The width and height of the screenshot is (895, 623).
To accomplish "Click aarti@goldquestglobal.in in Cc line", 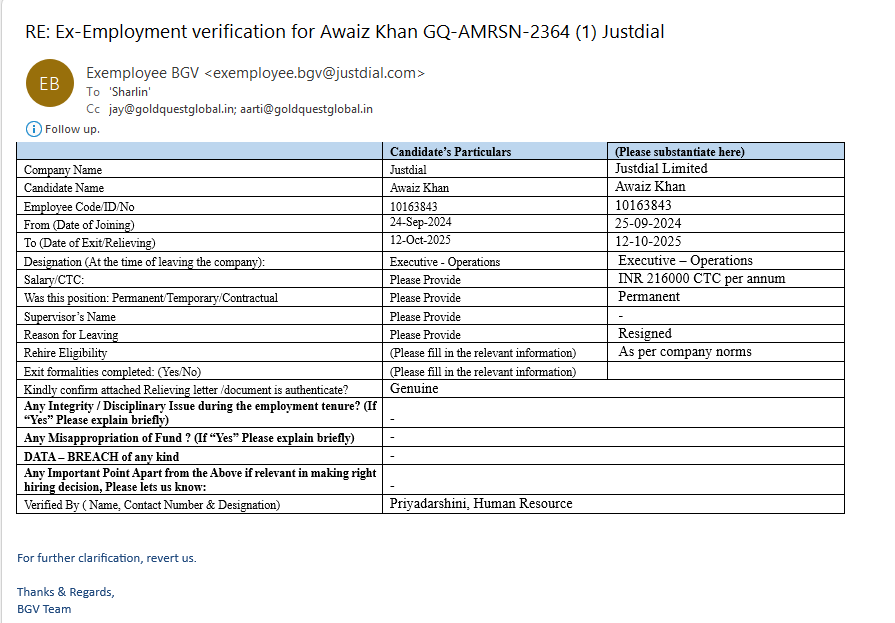I will (x=307, y=109).
